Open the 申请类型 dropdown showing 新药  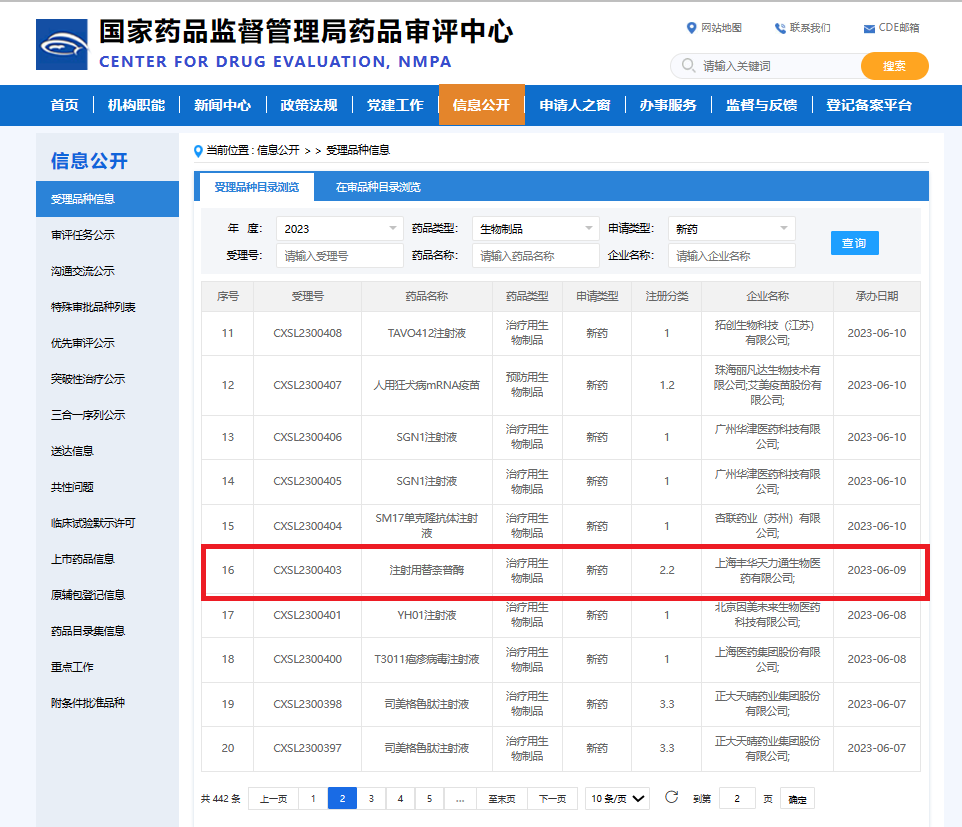pyautogui.click(x=731, y=228)
